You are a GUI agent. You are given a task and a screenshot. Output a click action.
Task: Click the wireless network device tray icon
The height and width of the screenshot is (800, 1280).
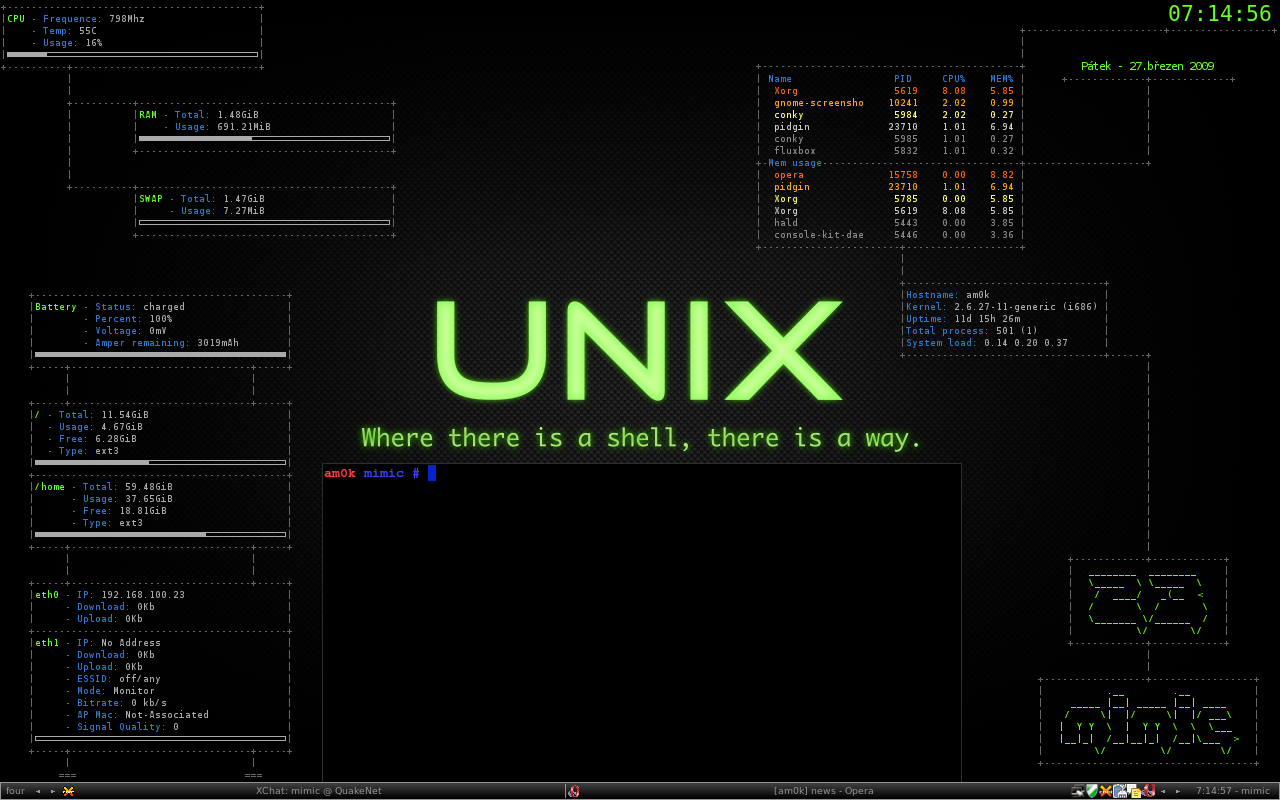click(x=1121, y=791)
